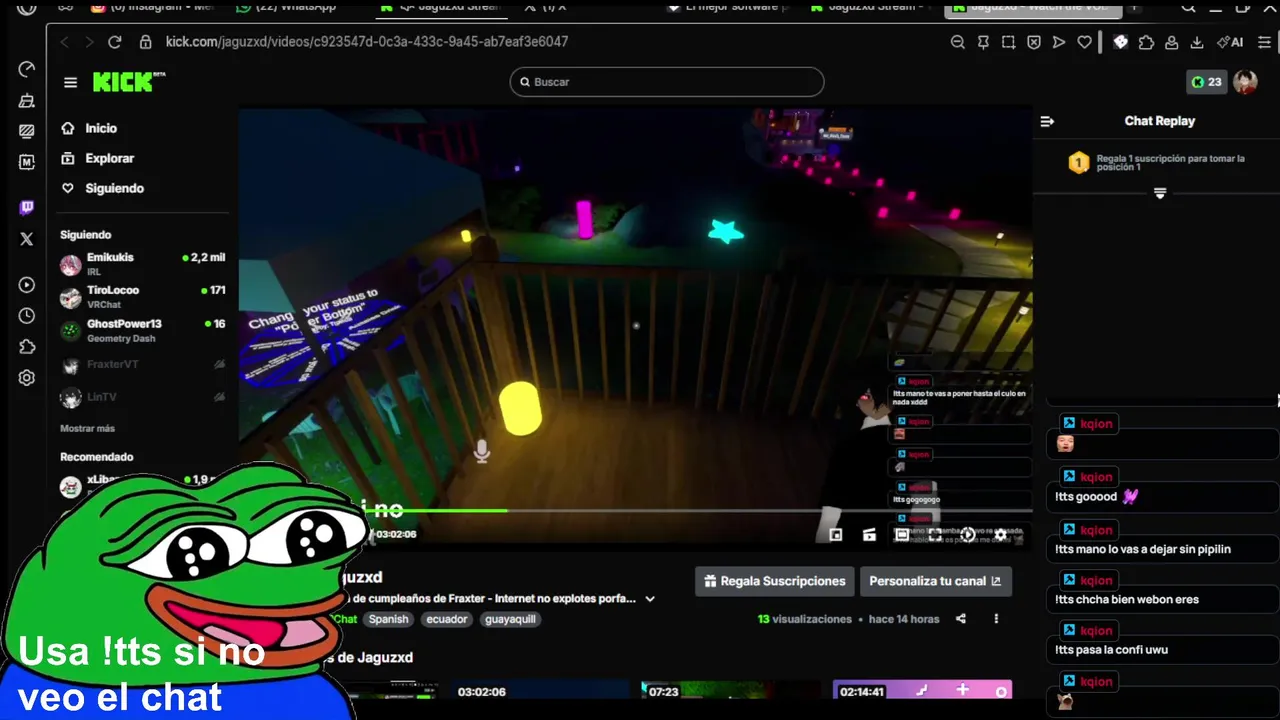Click Personaliza tu canal button
1280x720 pixels.
(x=935, y=581)
